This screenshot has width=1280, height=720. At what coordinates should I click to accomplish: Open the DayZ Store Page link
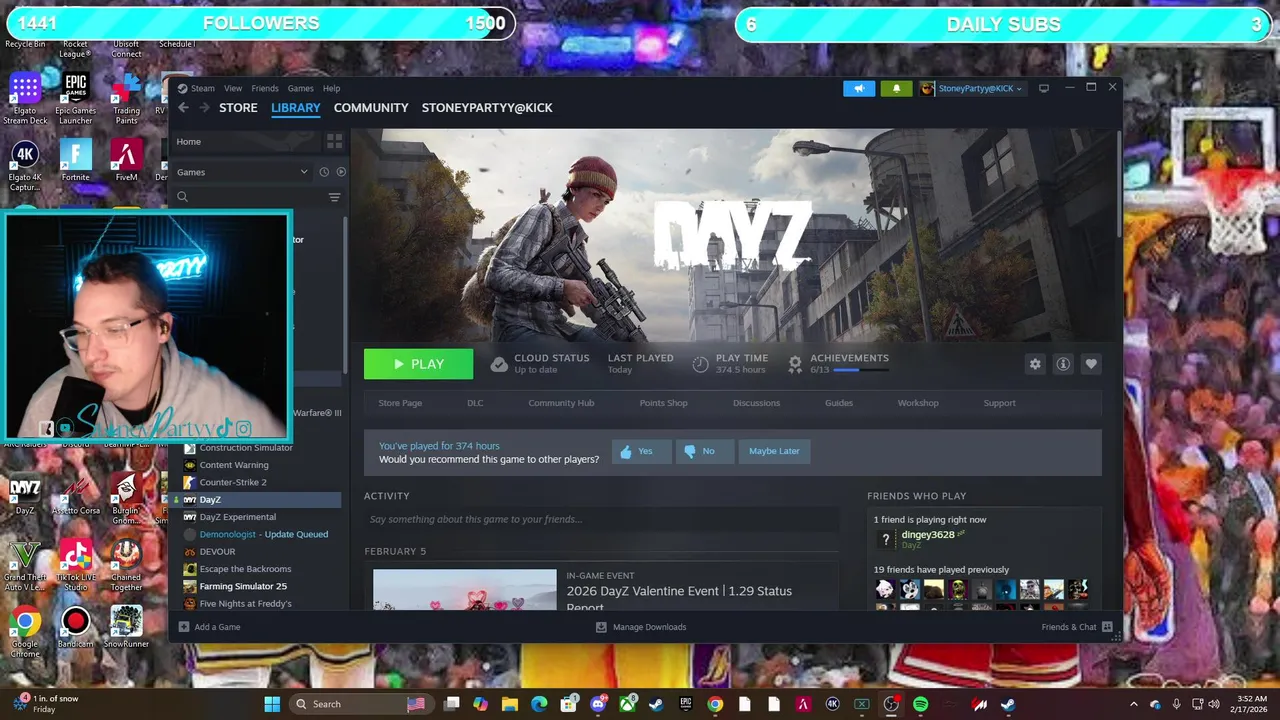click(400, 403)
